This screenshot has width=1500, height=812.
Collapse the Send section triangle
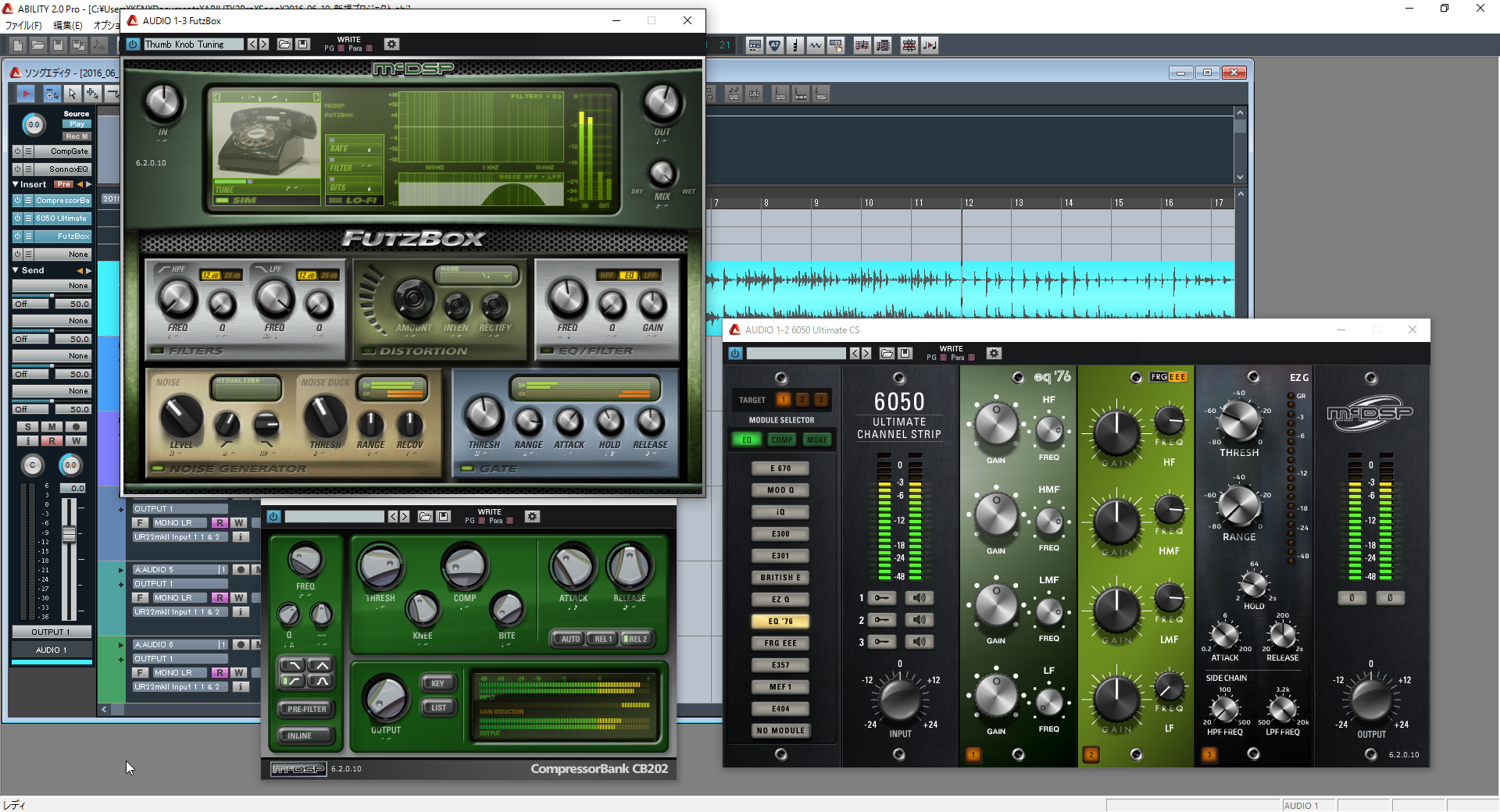pos(15,270)
